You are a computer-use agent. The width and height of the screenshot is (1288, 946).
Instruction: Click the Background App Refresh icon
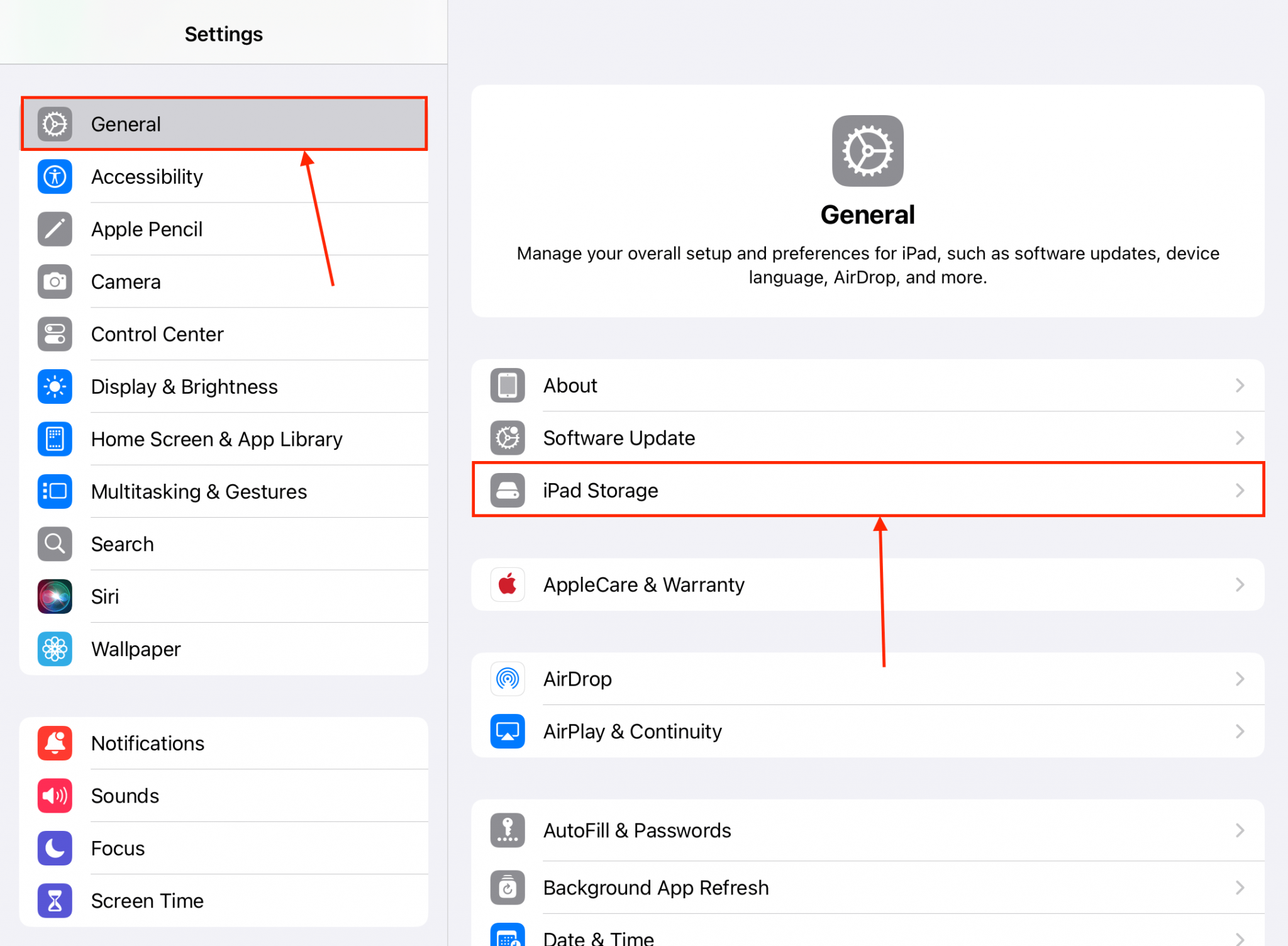pos(507,887)
